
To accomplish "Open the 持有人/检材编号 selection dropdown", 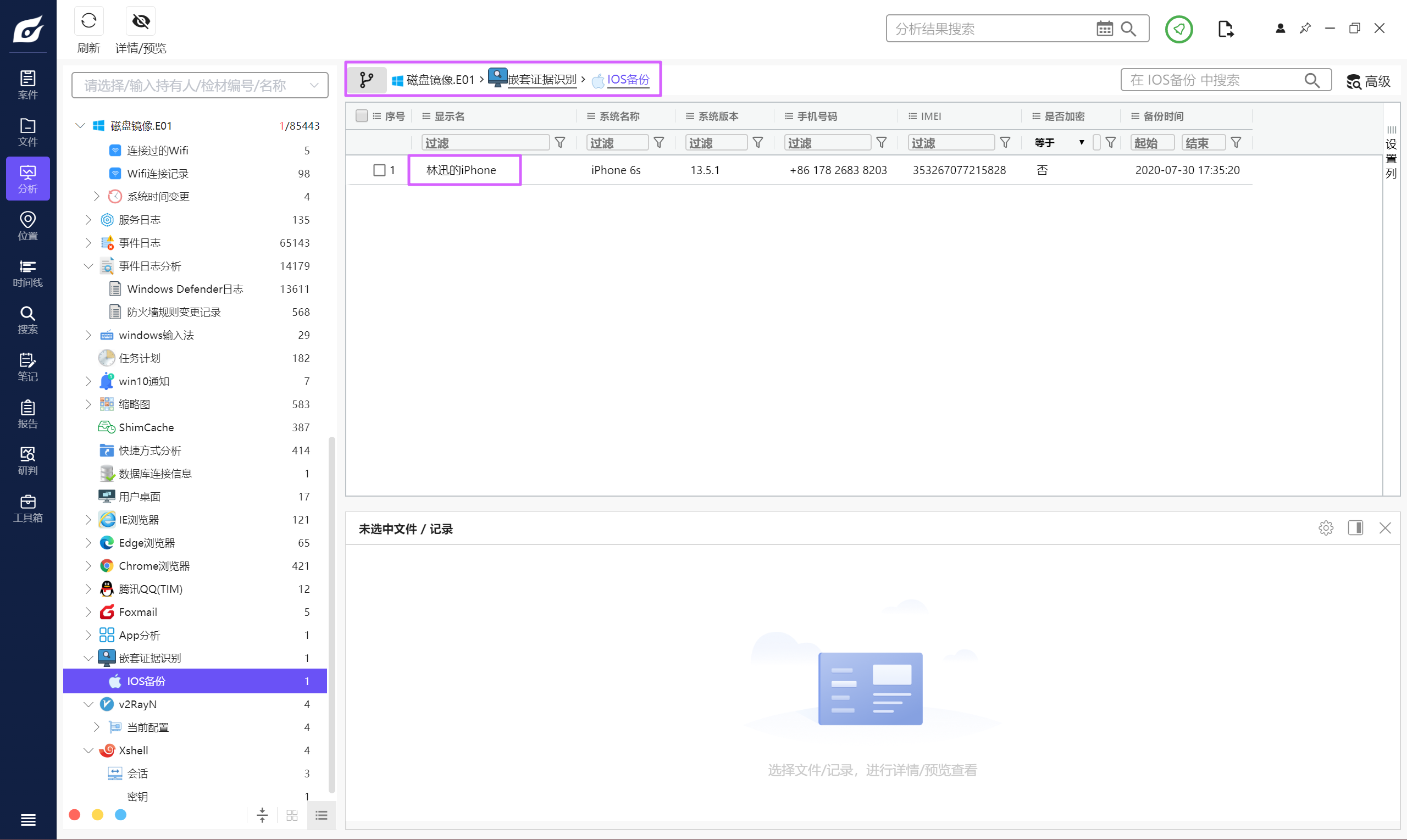I will coord(200,86).
